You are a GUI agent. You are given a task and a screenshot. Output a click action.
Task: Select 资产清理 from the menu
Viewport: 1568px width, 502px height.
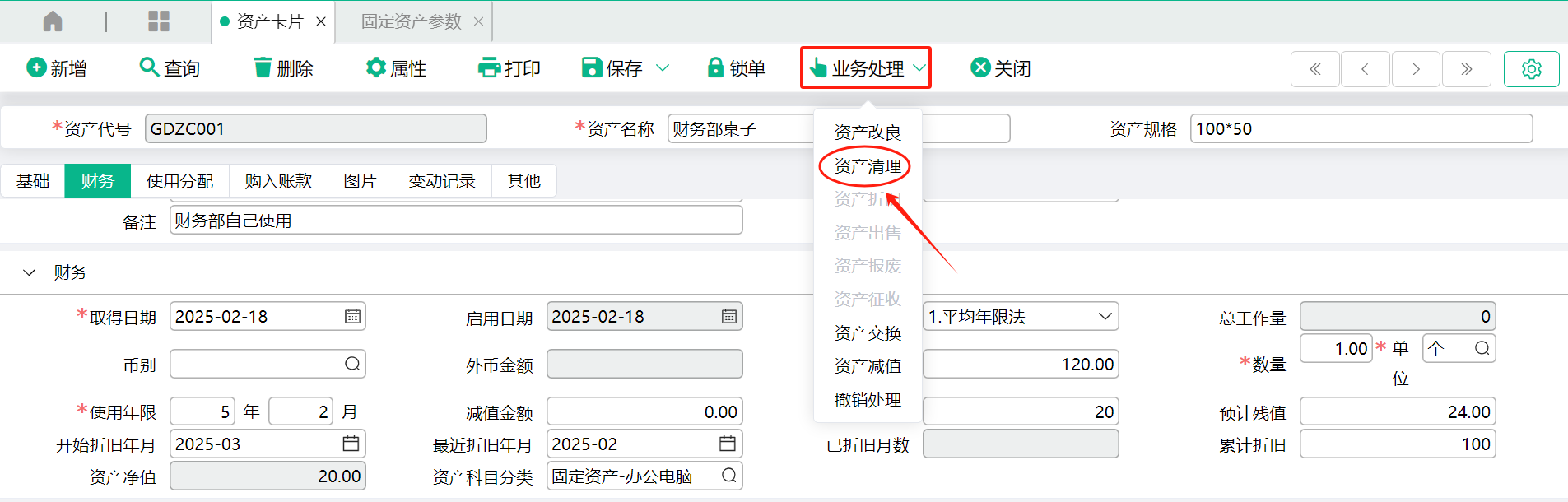(x=867, y=166)
